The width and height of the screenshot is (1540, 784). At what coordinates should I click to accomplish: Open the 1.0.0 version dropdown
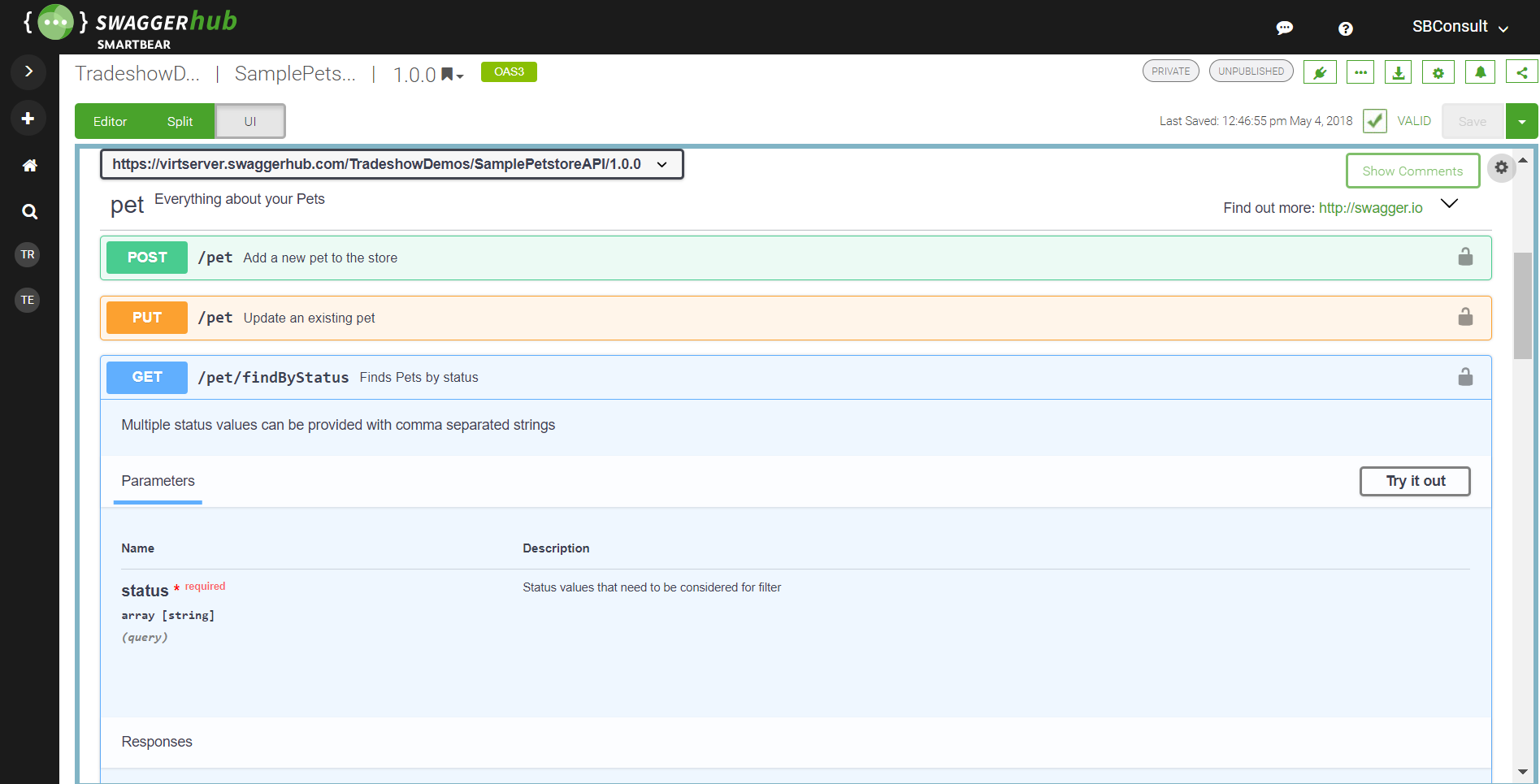point(428,76)
